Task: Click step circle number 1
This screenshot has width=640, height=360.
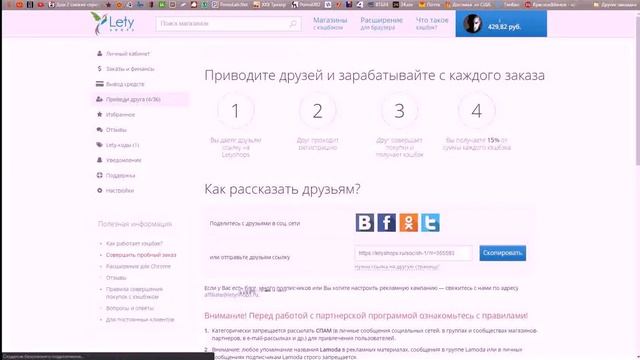Action: (236, 111)
